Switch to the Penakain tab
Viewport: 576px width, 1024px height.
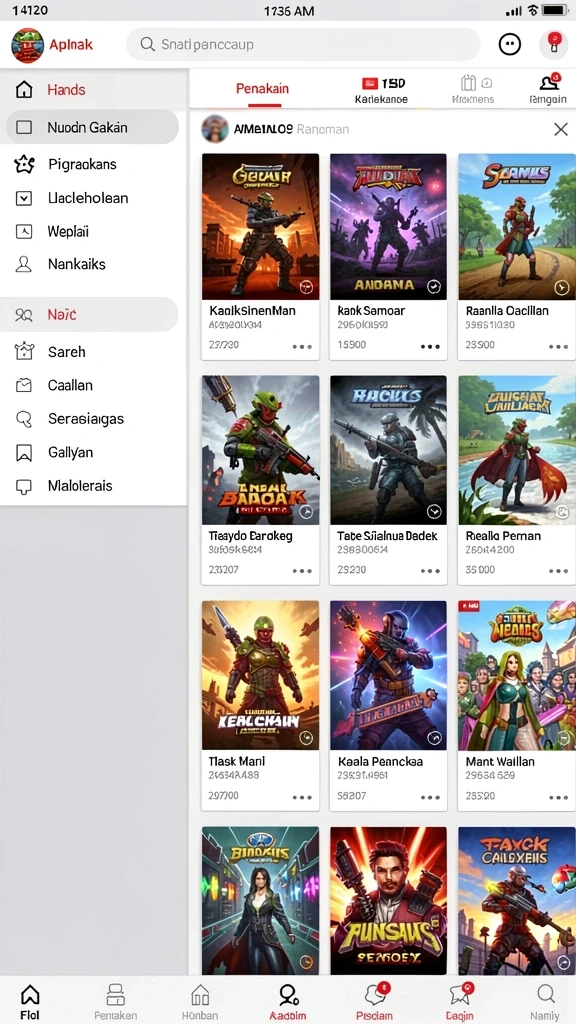click(x=263, y=88)
